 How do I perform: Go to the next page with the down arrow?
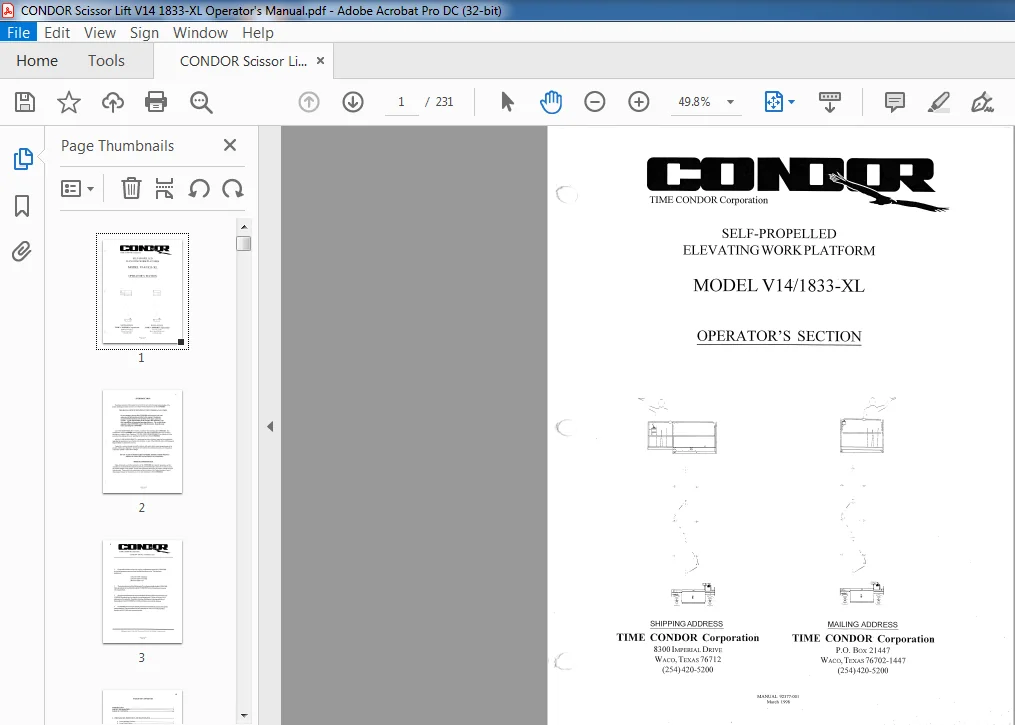coord(353,102)
